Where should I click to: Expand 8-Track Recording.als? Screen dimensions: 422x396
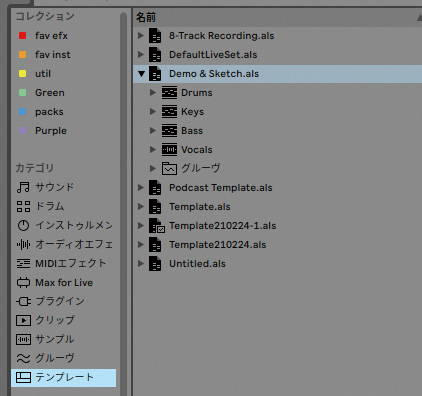coord(141,35)
